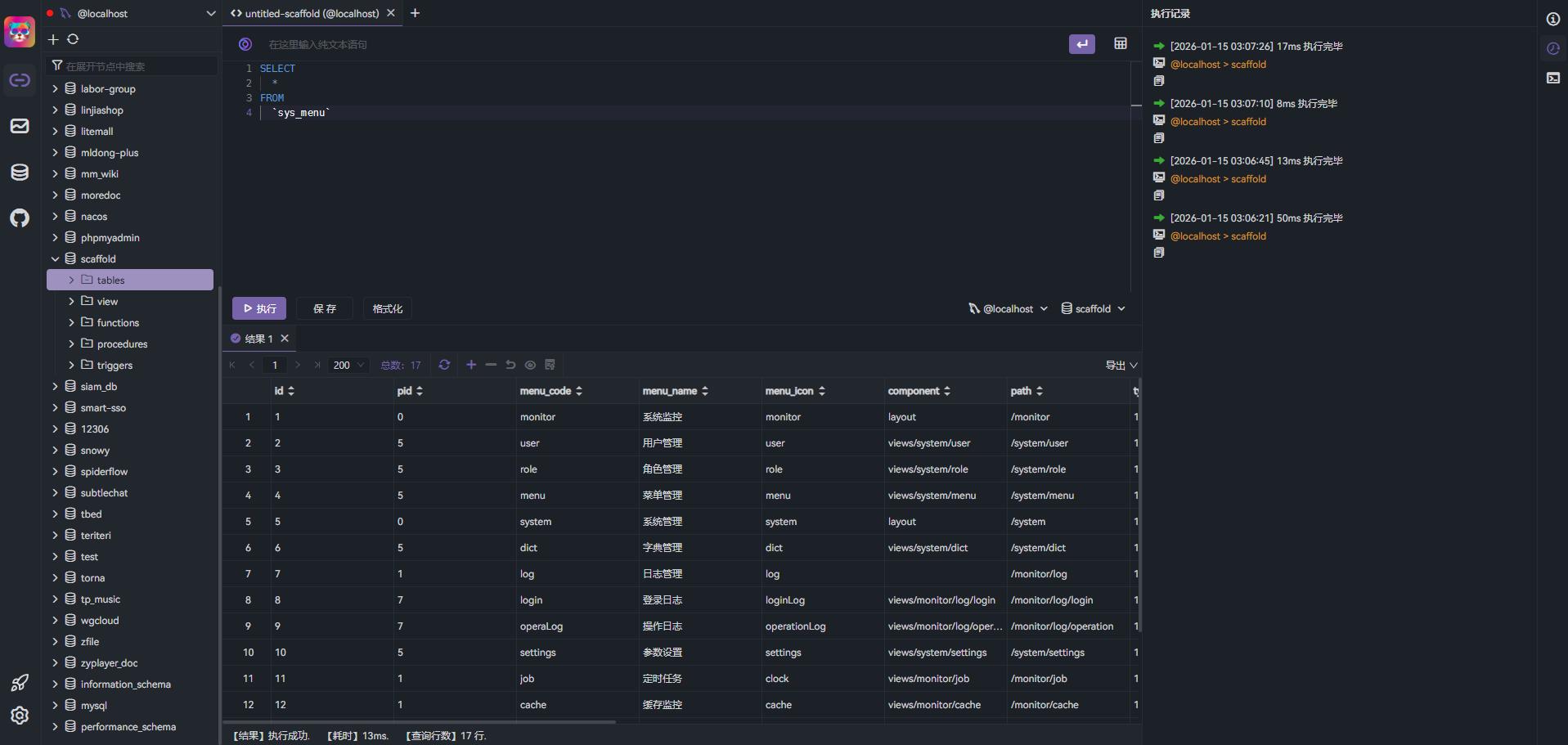
Task: Undo changes in the result grid
Action: coord(510,365)
